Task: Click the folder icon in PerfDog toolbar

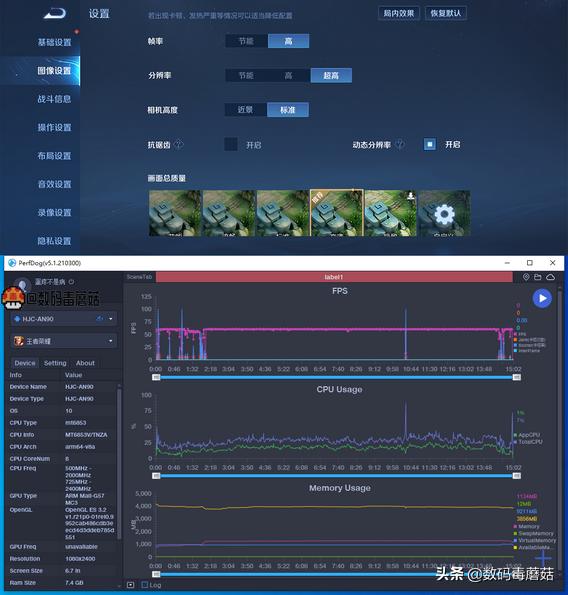Action: (x=538, y=277)
